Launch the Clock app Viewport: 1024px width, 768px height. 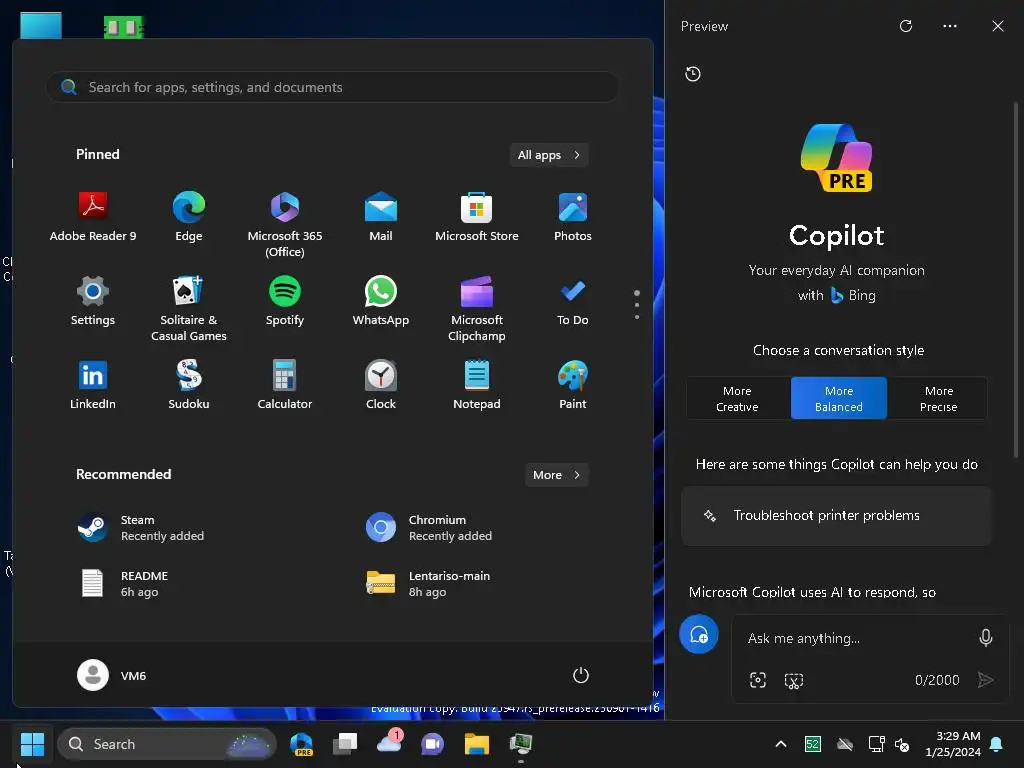coord(381,385)
